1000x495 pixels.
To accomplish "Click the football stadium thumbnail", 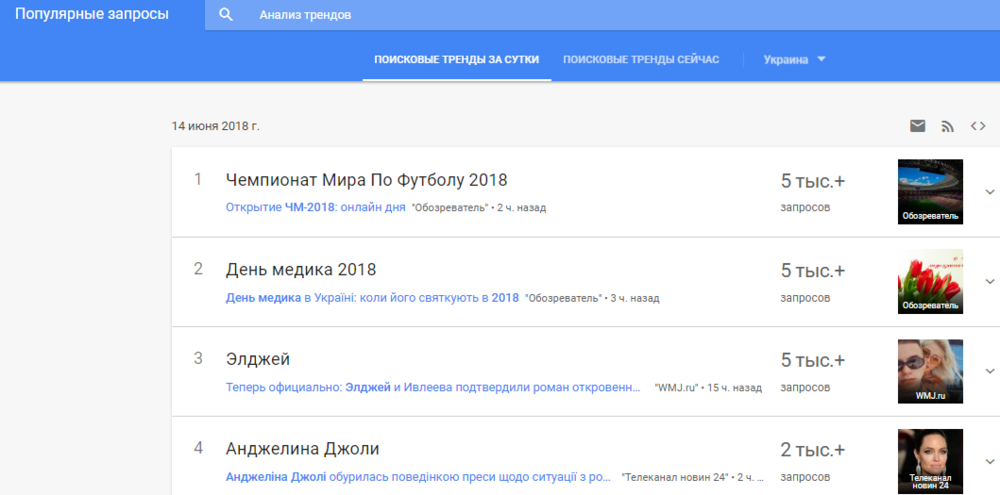I will [930, 191].
